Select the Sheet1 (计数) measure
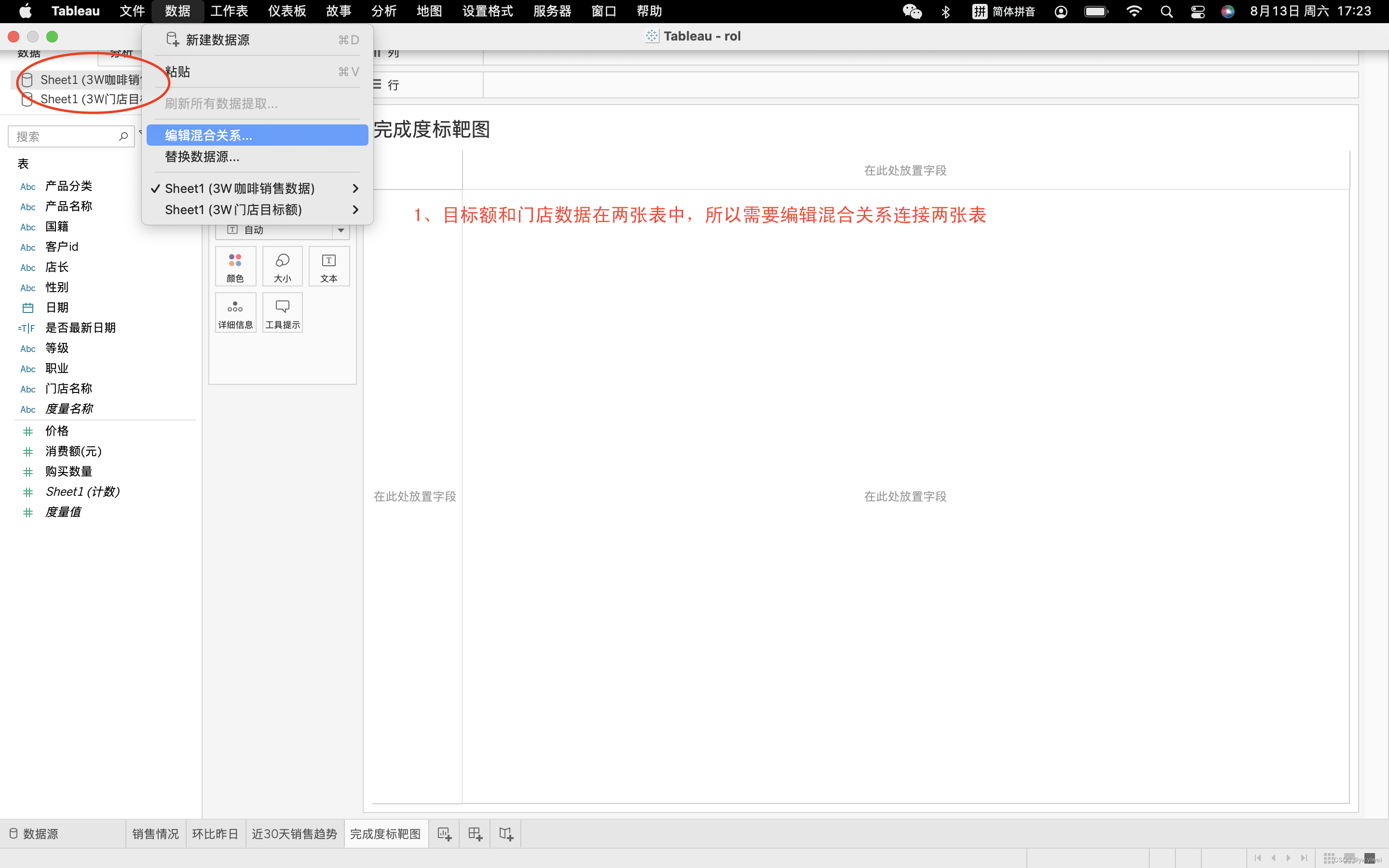The height and width of the screenshot is (868, 1389). 82,492
